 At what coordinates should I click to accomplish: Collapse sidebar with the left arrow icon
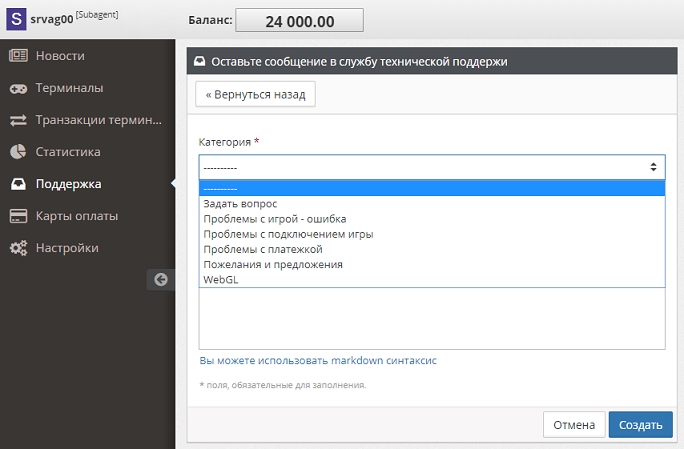(160, 280)
